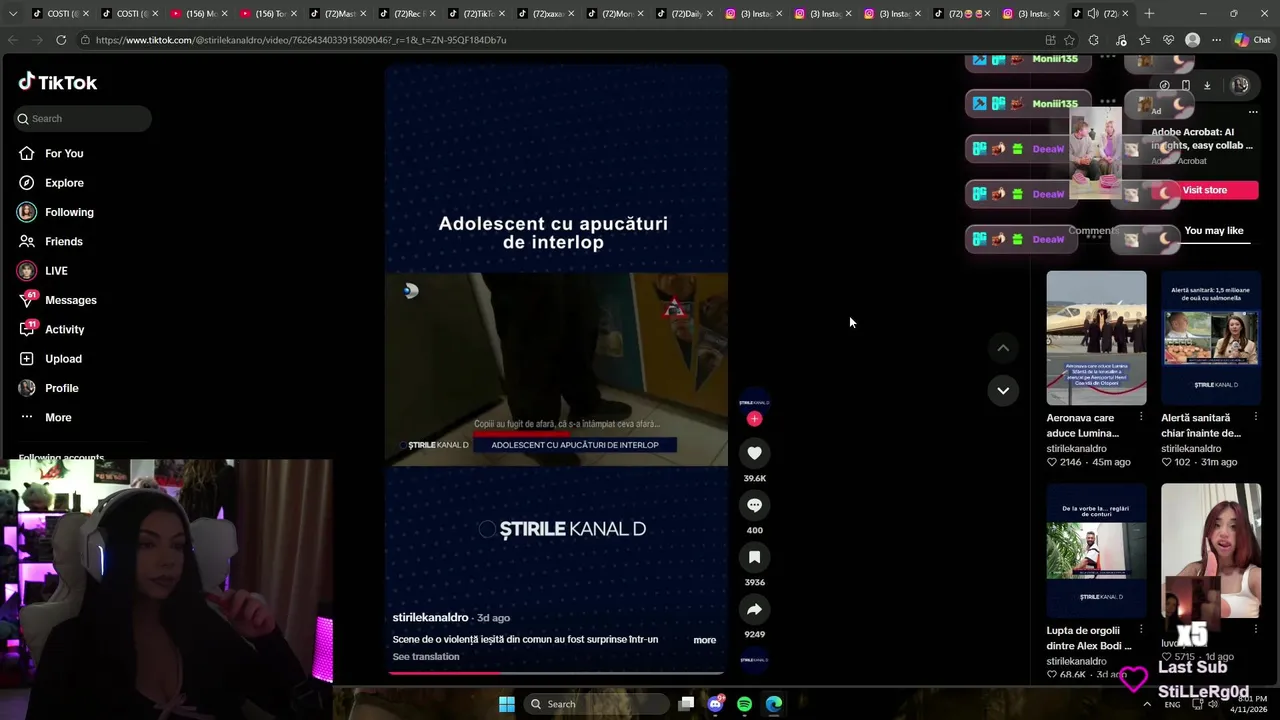
Task: Open options for the 'Alertă sanitară' card
Action: [1256, 417]
